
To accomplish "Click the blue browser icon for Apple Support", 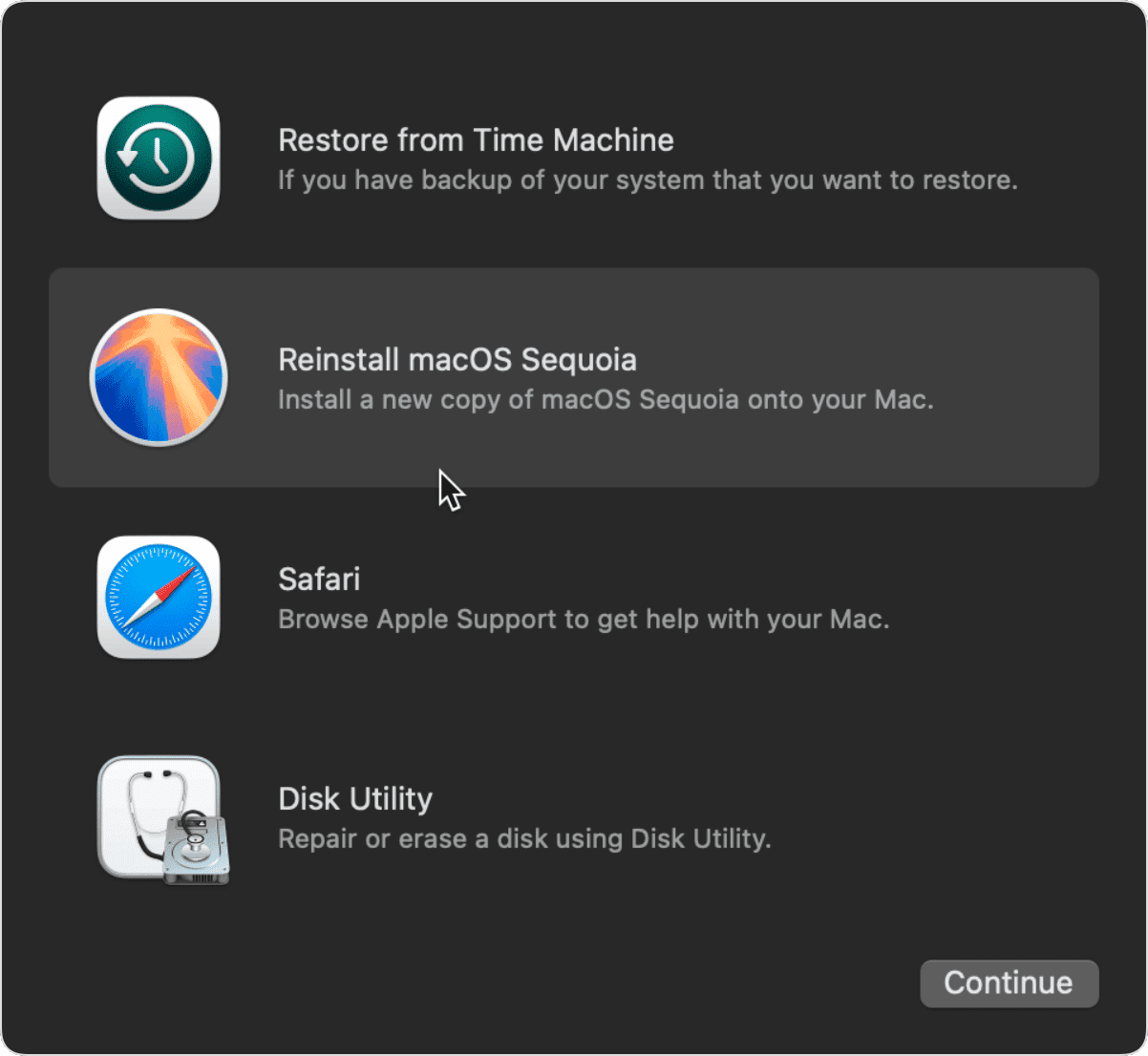I will pyautogui.click(x=158, y=597).
